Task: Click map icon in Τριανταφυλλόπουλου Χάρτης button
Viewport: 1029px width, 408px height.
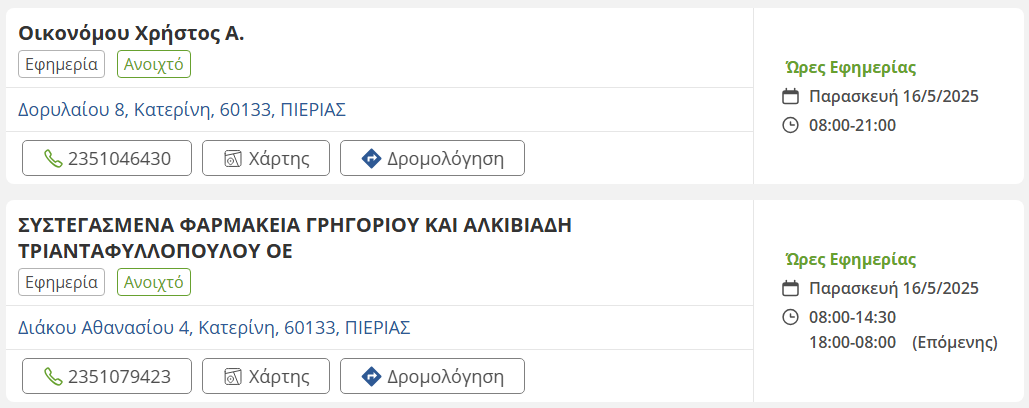Action: (x=233, y=376)
